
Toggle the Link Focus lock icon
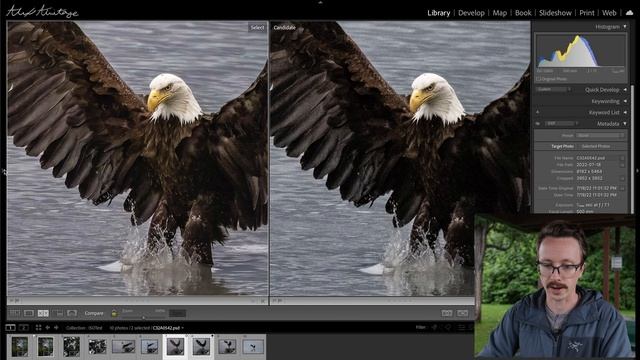(x=114, y=313)
